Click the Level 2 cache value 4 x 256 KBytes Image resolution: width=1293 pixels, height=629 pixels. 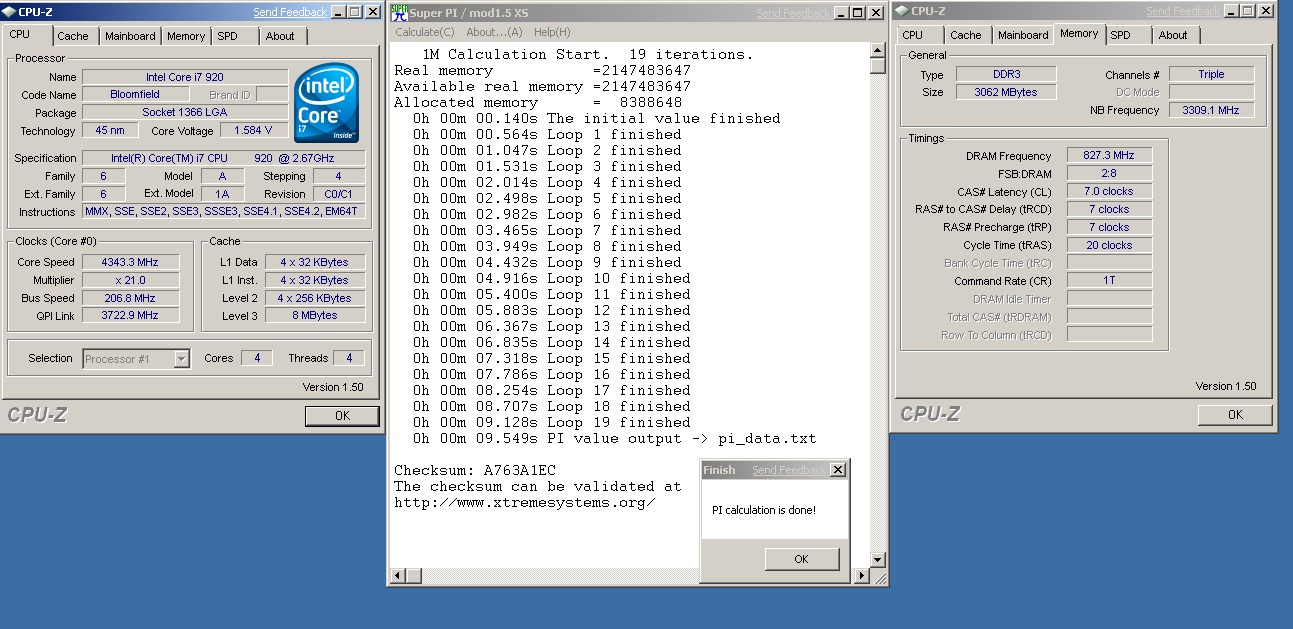[x=315, y=298]
